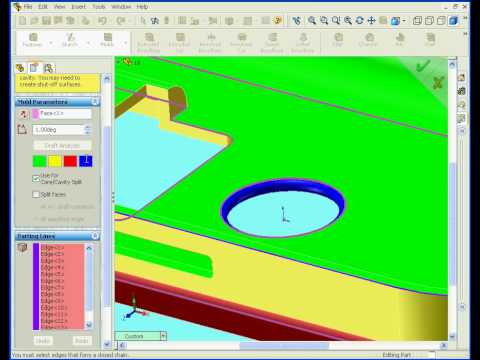
Task: Open the Help menu
Action: tap(142, 6)
